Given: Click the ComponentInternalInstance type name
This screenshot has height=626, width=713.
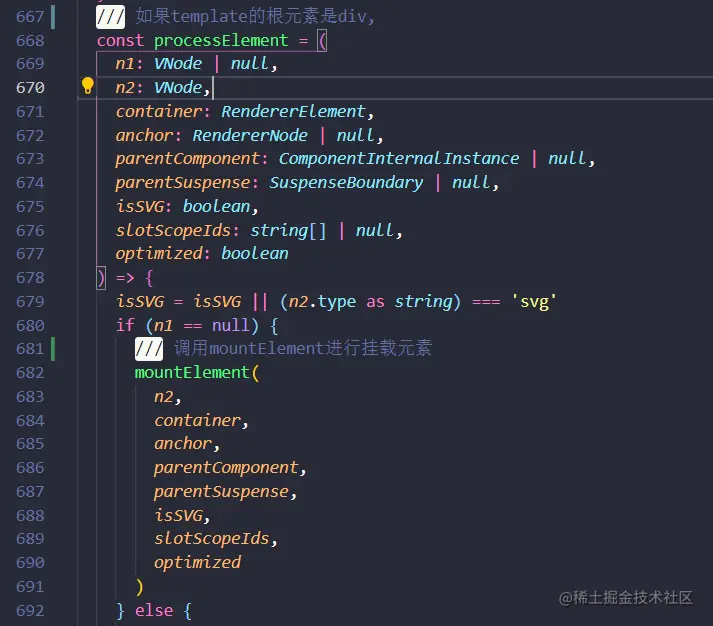Looking at the screenshot, I should [x=399, y=158].
